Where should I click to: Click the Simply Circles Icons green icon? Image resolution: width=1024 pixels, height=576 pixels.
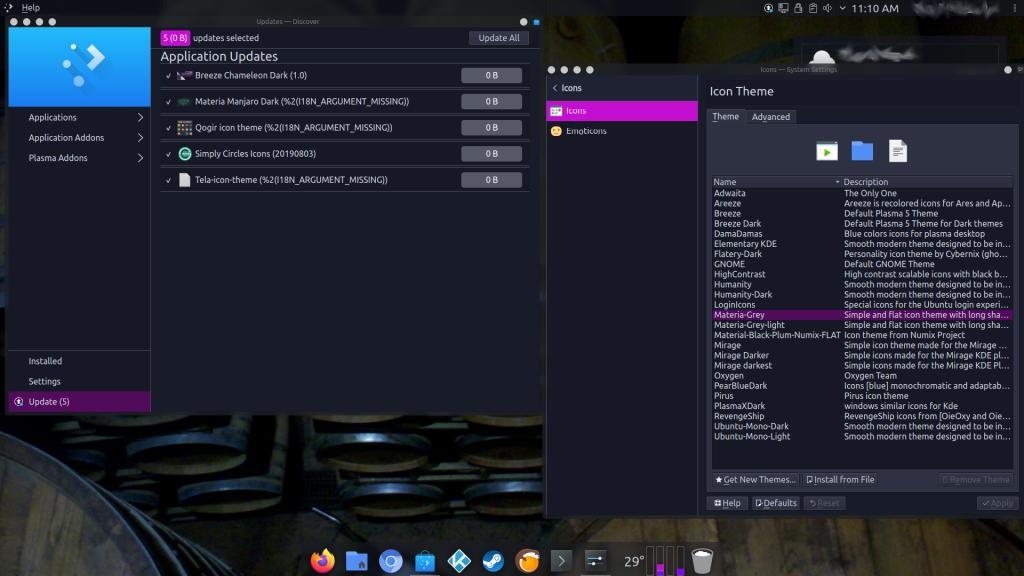(x=184, y=154)
